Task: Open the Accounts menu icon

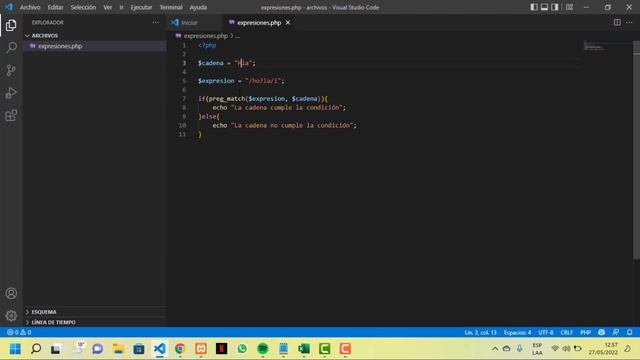Action: (x=11, y=293)
